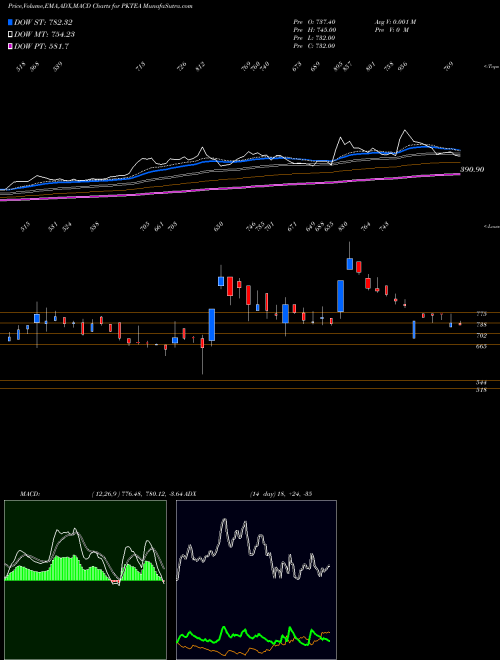
Task: Click the highest peak of white price line
Action: pos(405,130)
